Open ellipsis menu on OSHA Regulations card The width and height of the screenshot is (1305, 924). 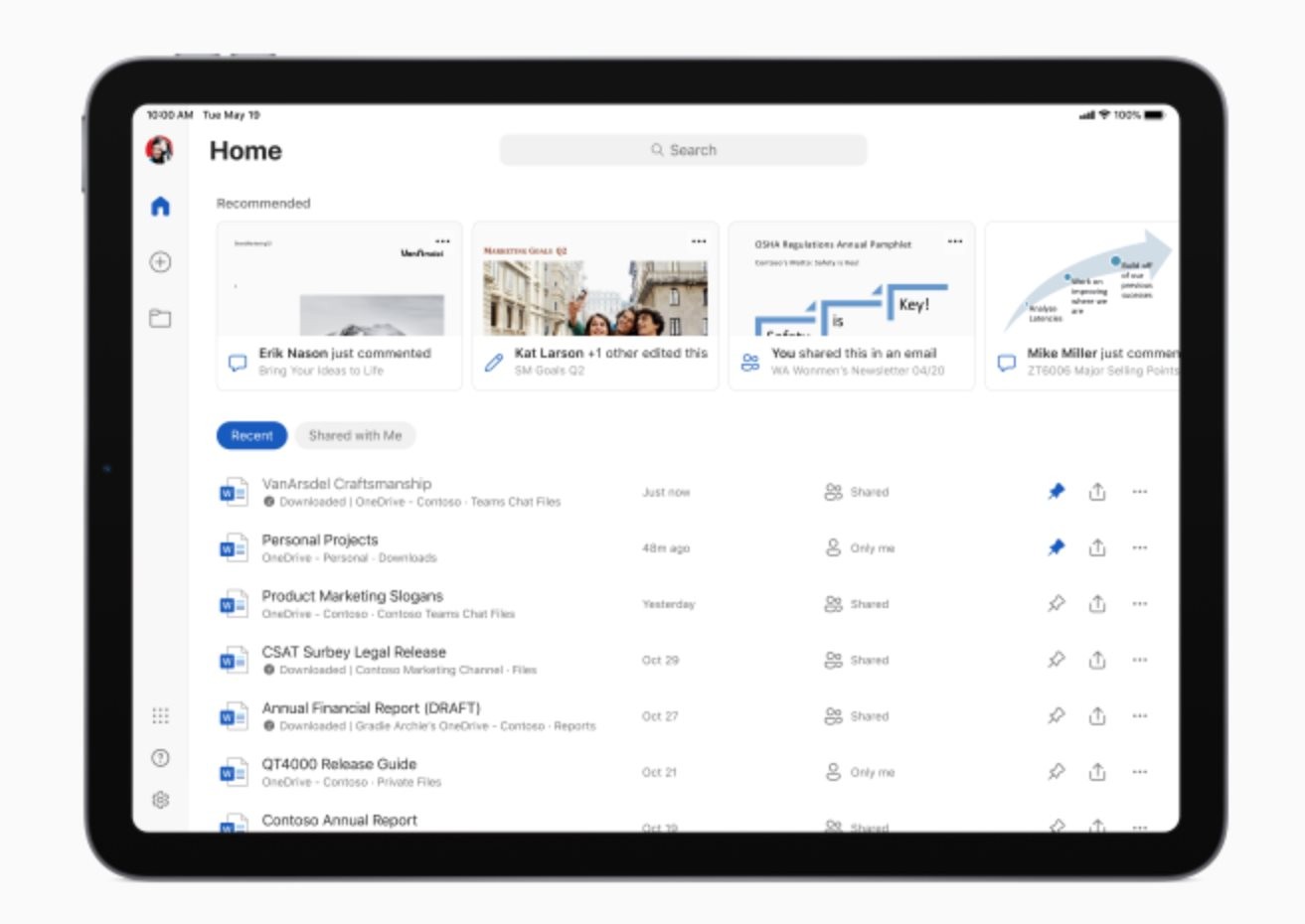pyautogui.click(x=955, y=240)
